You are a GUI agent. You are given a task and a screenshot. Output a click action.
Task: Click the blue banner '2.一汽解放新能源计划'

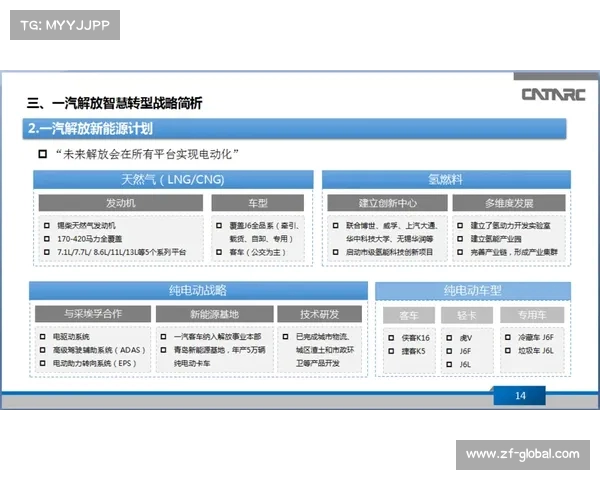[294, 129]
